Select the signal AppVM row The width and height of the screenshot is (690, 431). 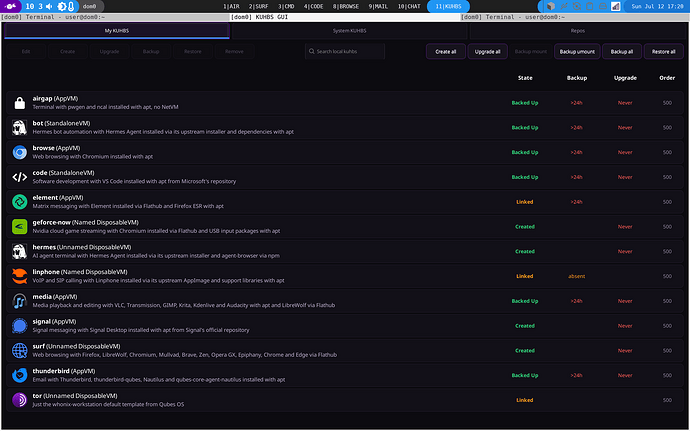[x=345, y=326]
